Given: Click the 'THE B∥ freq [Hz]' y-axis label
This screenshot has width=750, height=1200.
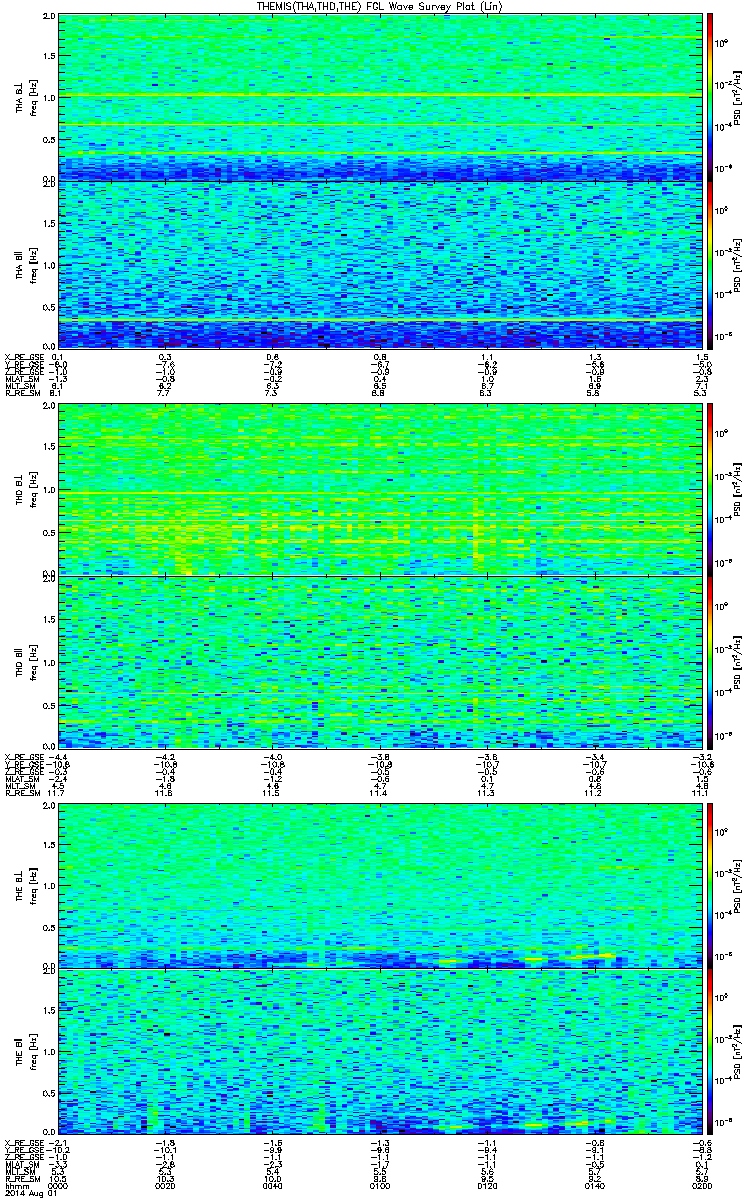Looking at the screenshot, I should coord(25,1052).
